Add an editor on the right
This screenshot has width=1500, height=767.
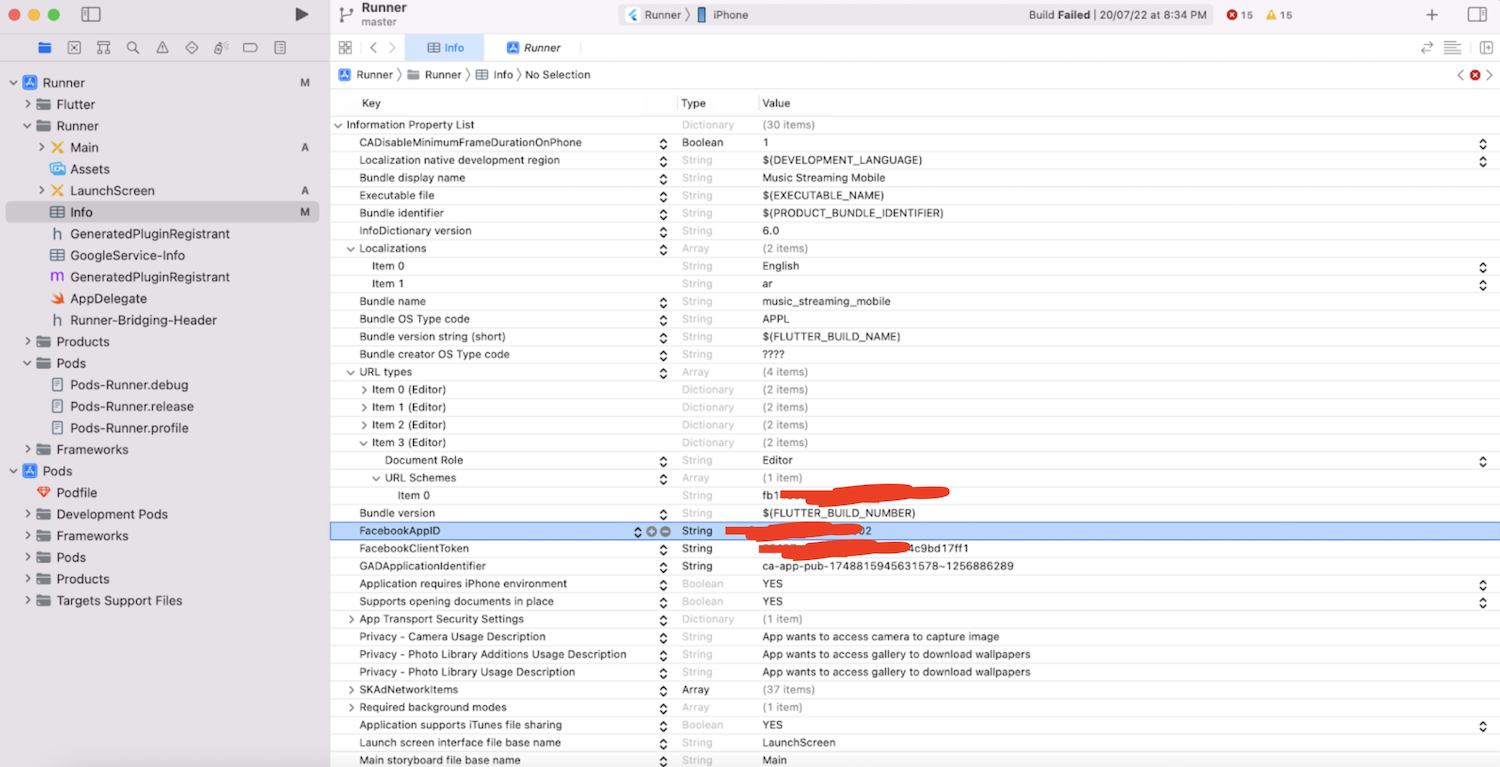pyautogui.click(x=1486, y=47)
